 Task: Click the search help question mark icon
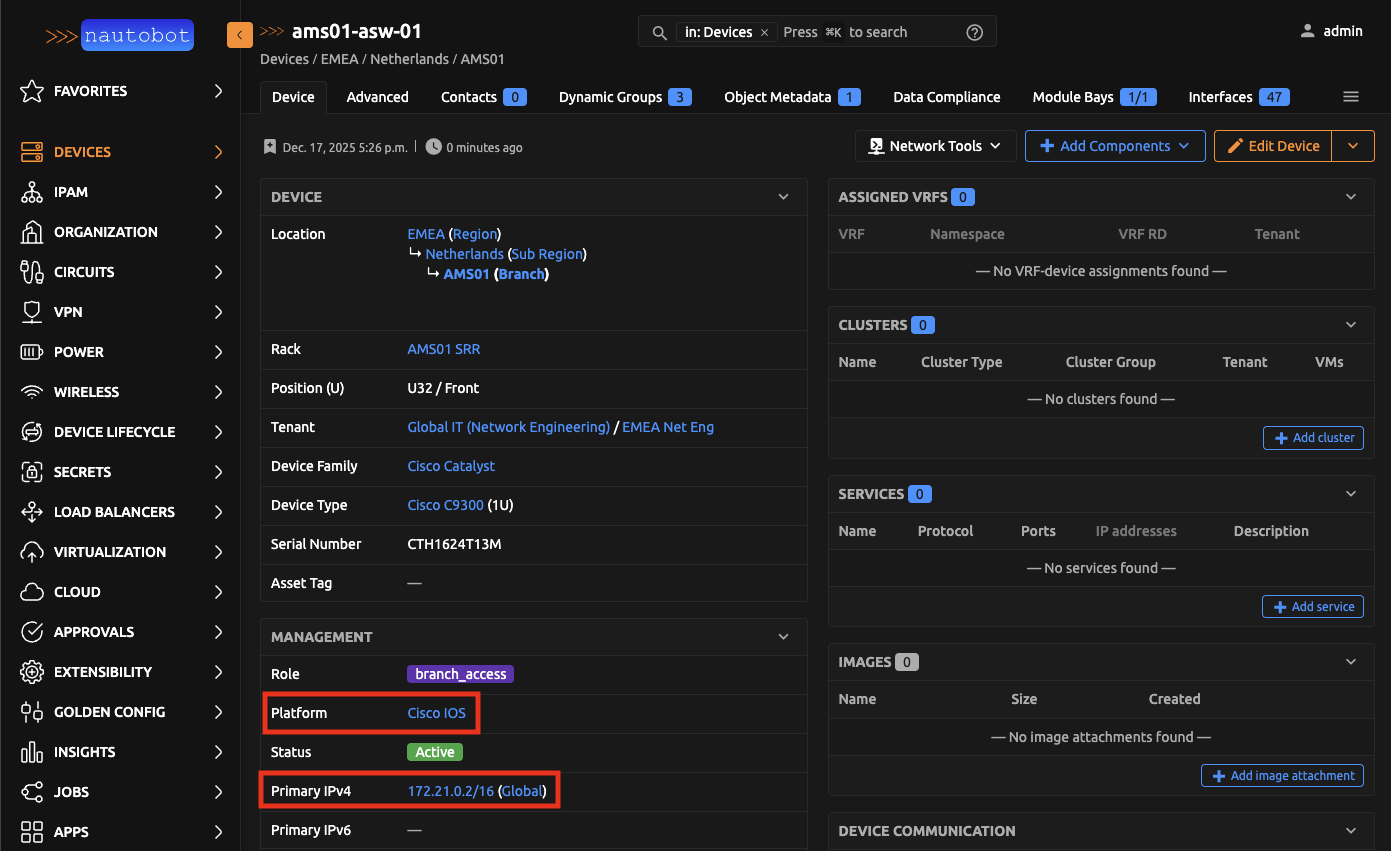pos(974,32)
